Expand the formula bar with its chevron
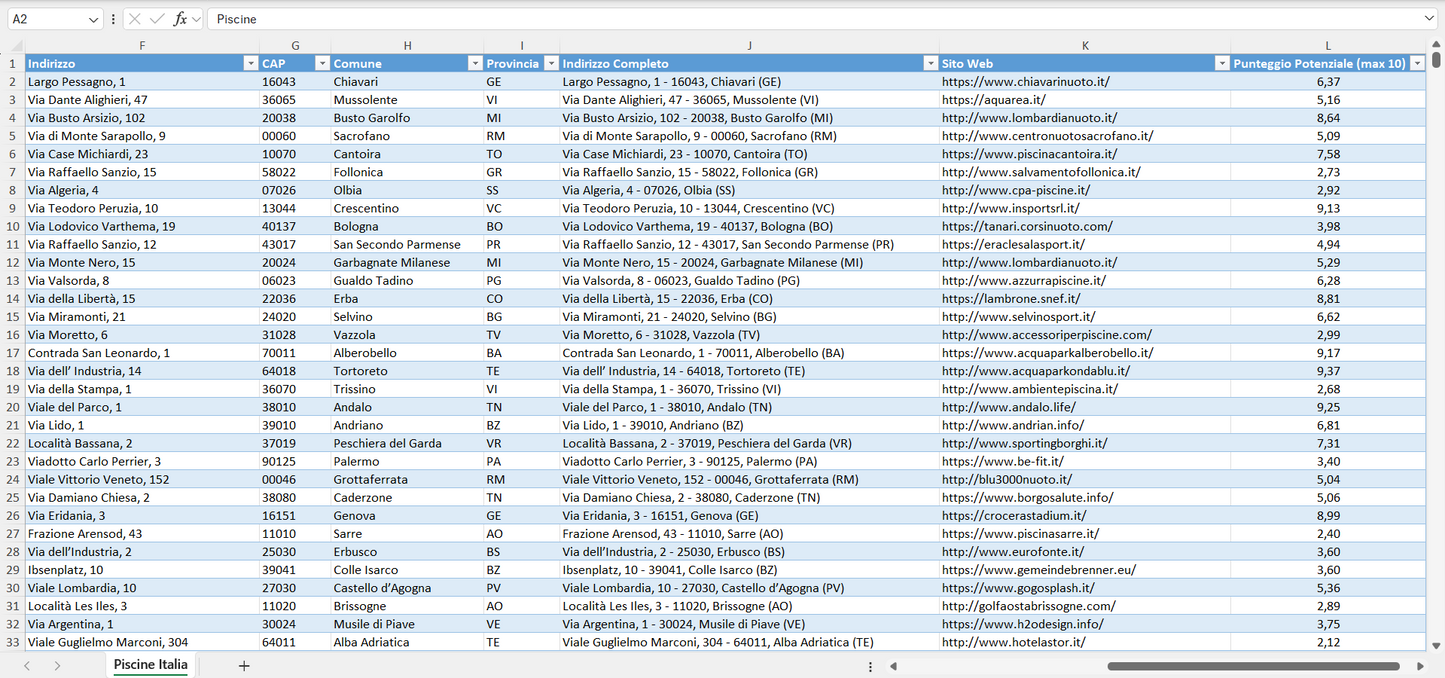Screen dimensions: 1445x678 [x=1429, y=18]
